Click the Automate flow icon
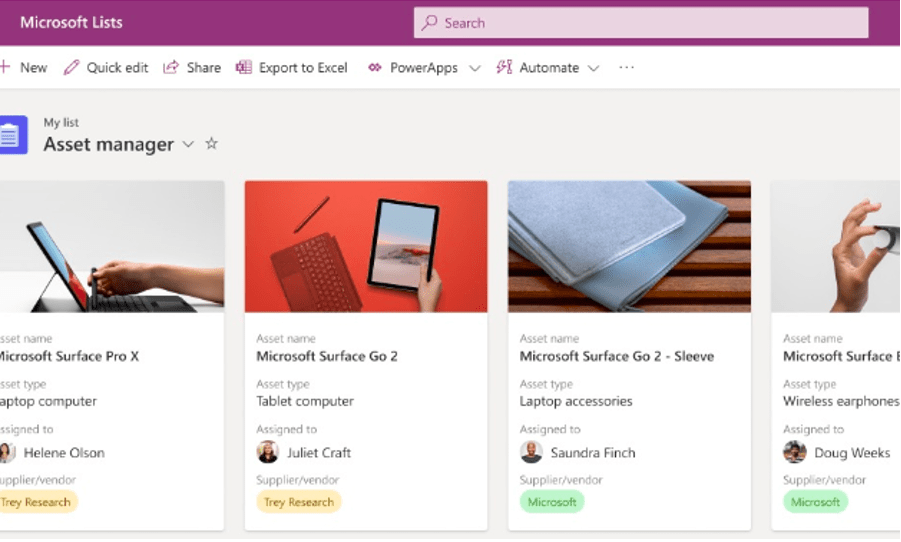 coord(504,67)
